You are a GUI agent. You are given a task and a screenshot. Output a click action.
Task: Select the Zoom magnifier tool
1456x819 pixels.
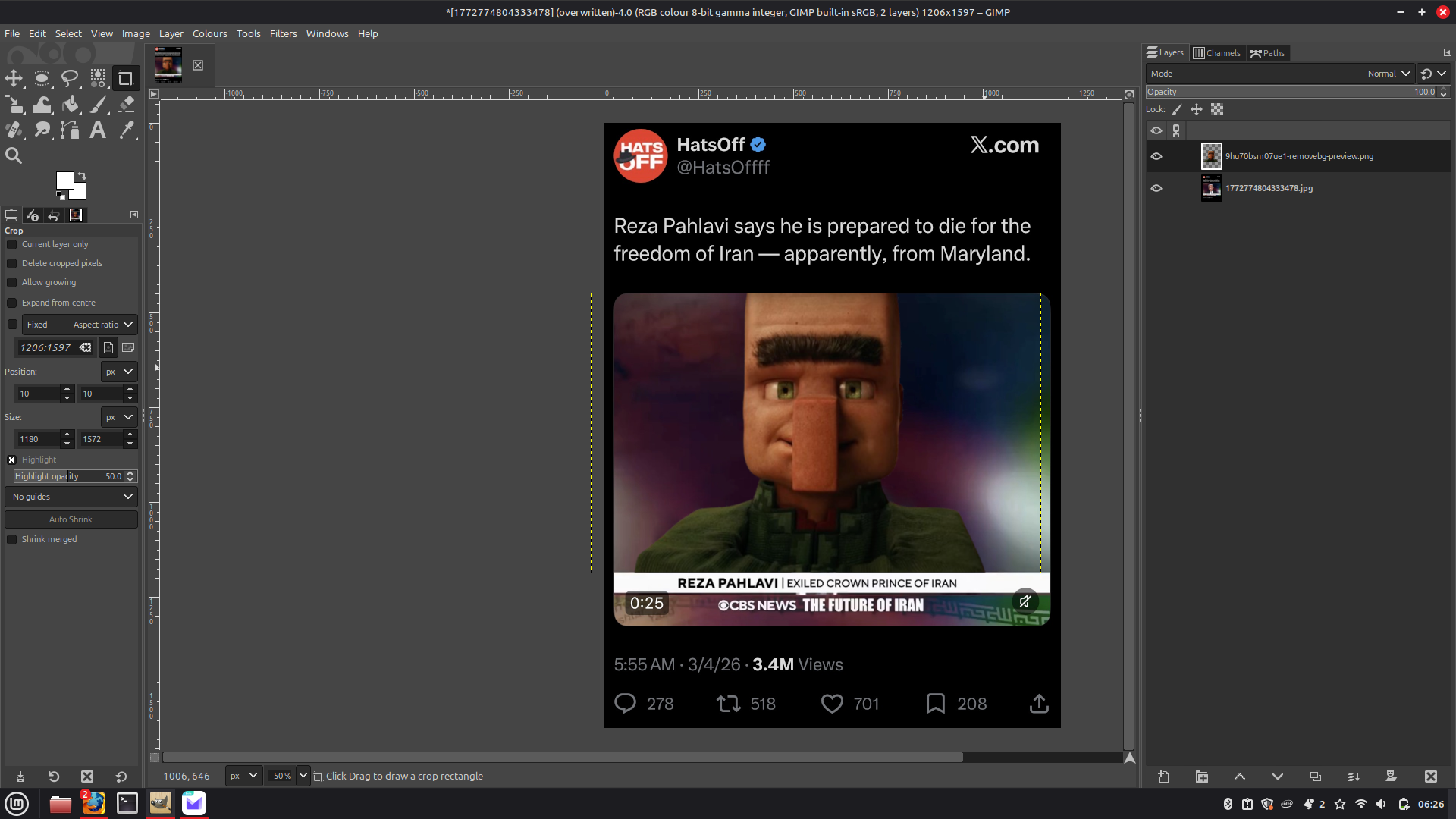pyautogui.click(x=14, y=156)
